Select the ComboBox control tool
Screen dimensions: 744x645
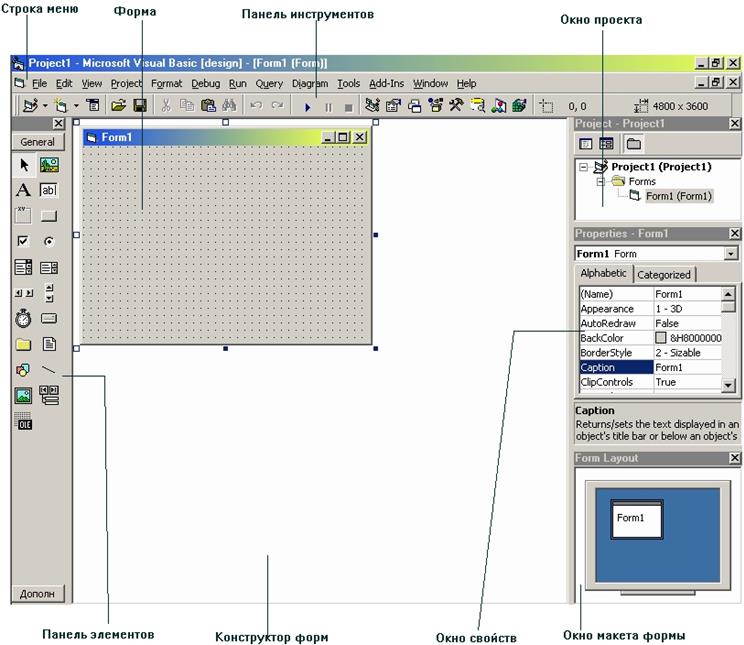tap(23, 267)
